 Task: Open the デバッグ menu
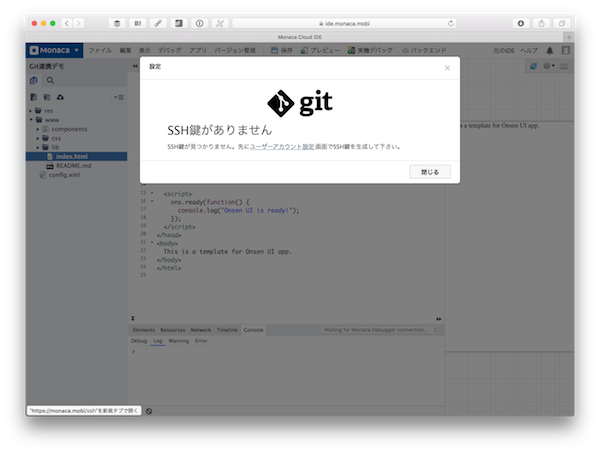click(x=170, y=50)
